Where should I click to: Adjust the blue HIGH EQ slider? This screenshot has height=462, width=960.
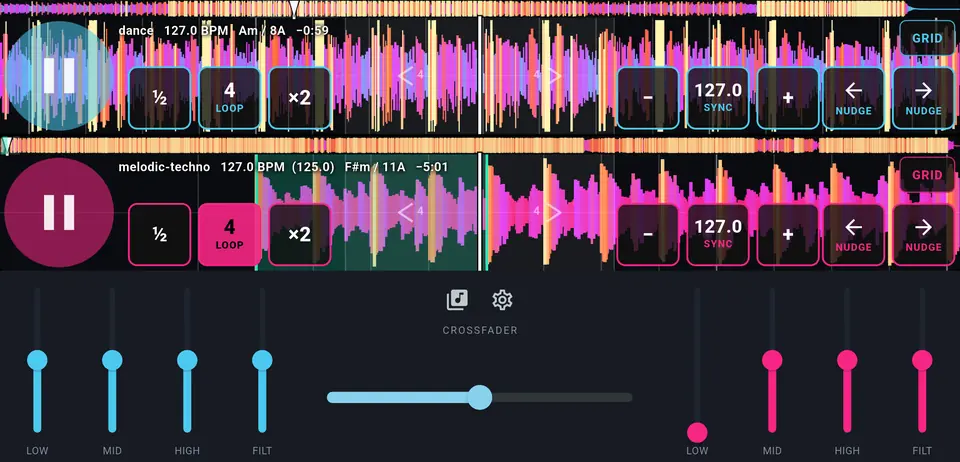coord(187,360)
